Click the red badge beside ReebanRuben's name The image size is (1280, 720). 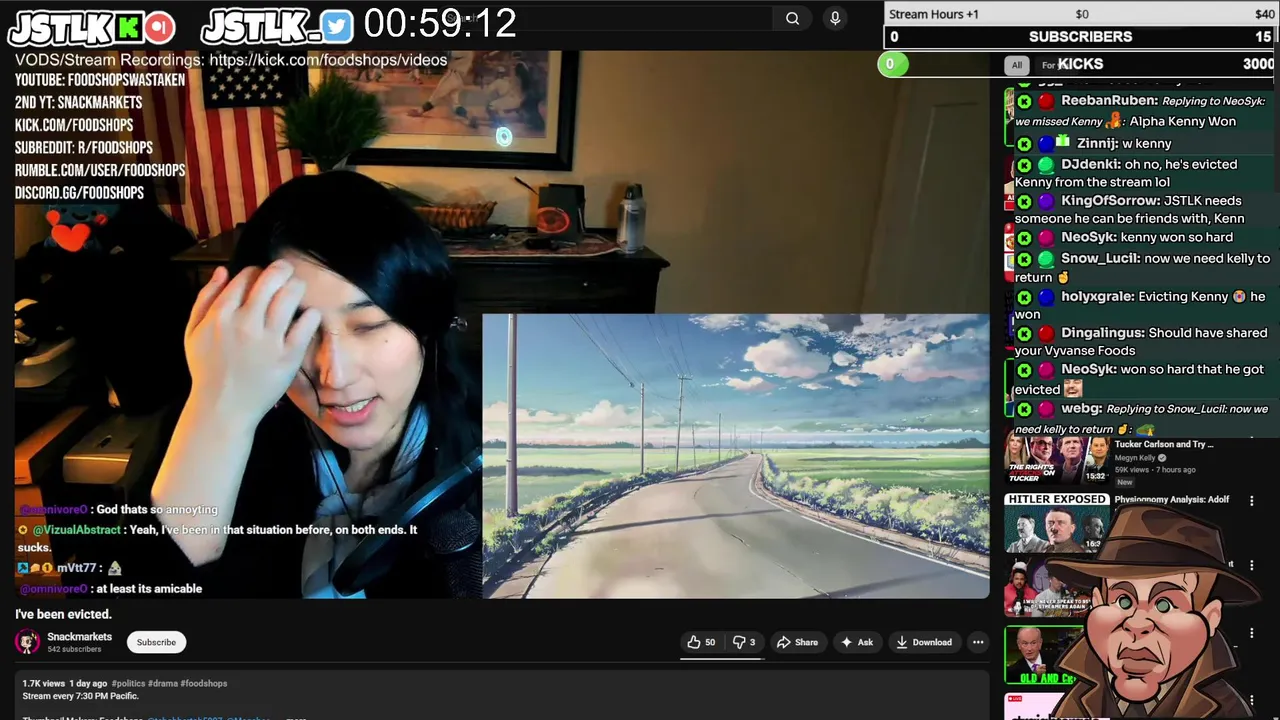[x=1046, y=101]
